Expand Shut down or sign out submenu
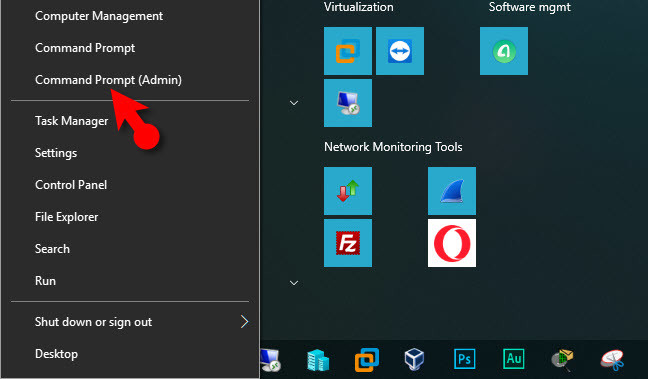This screenshot has width=648, height=379. pos(130,322)
